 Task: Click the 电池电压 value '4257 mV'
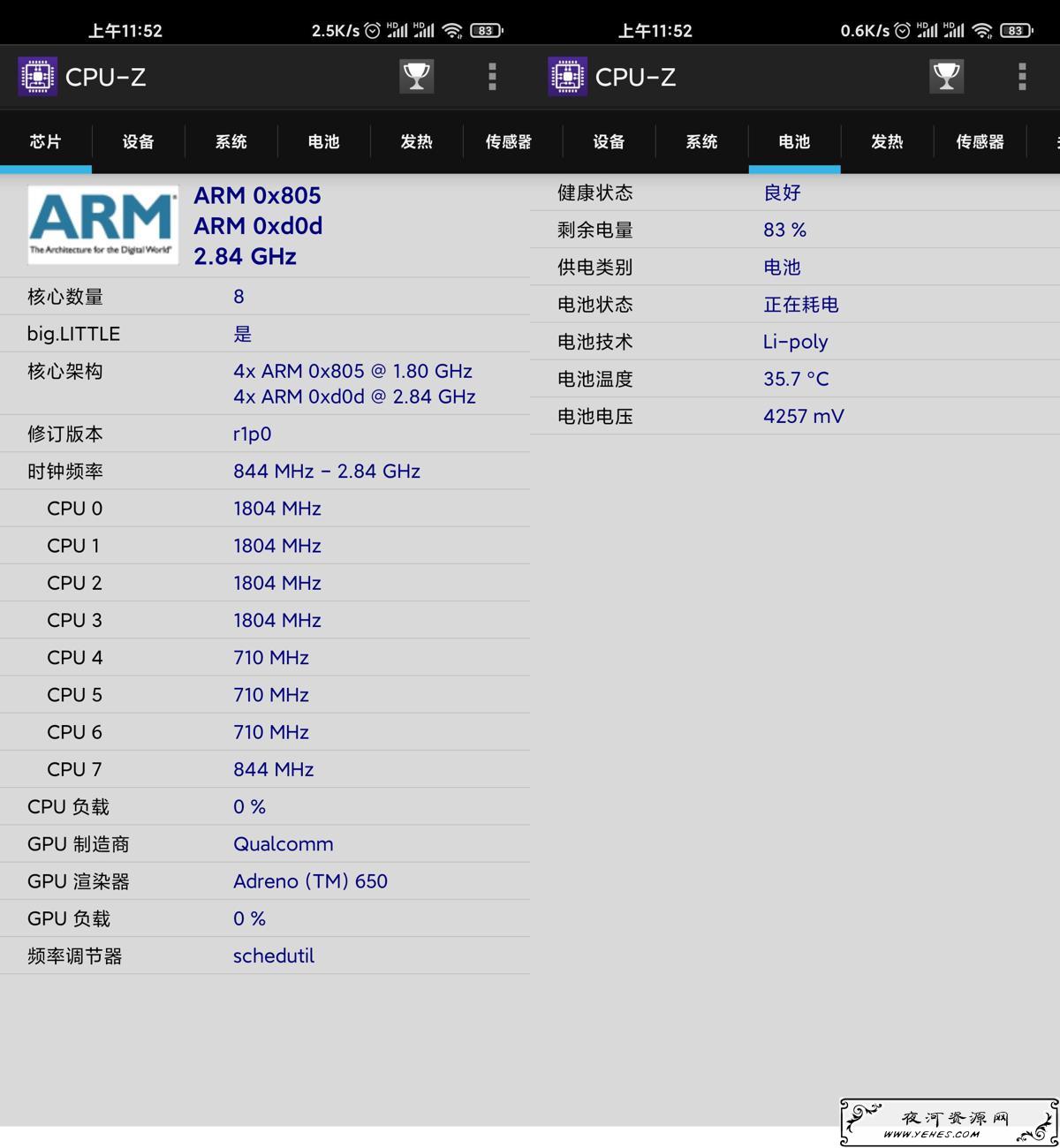[x=804, y=416]
